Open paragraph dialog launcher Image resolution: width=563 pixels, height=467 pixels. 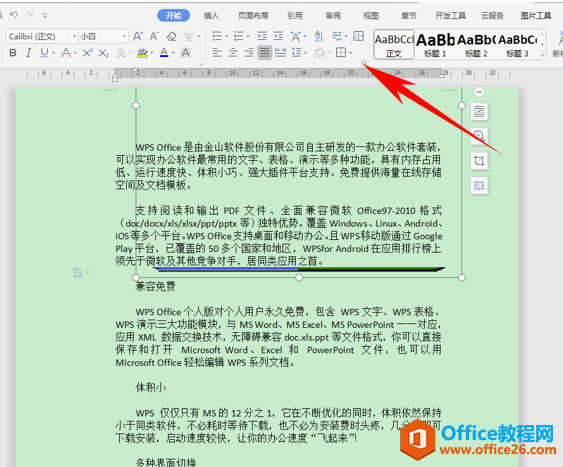point(363,64)
